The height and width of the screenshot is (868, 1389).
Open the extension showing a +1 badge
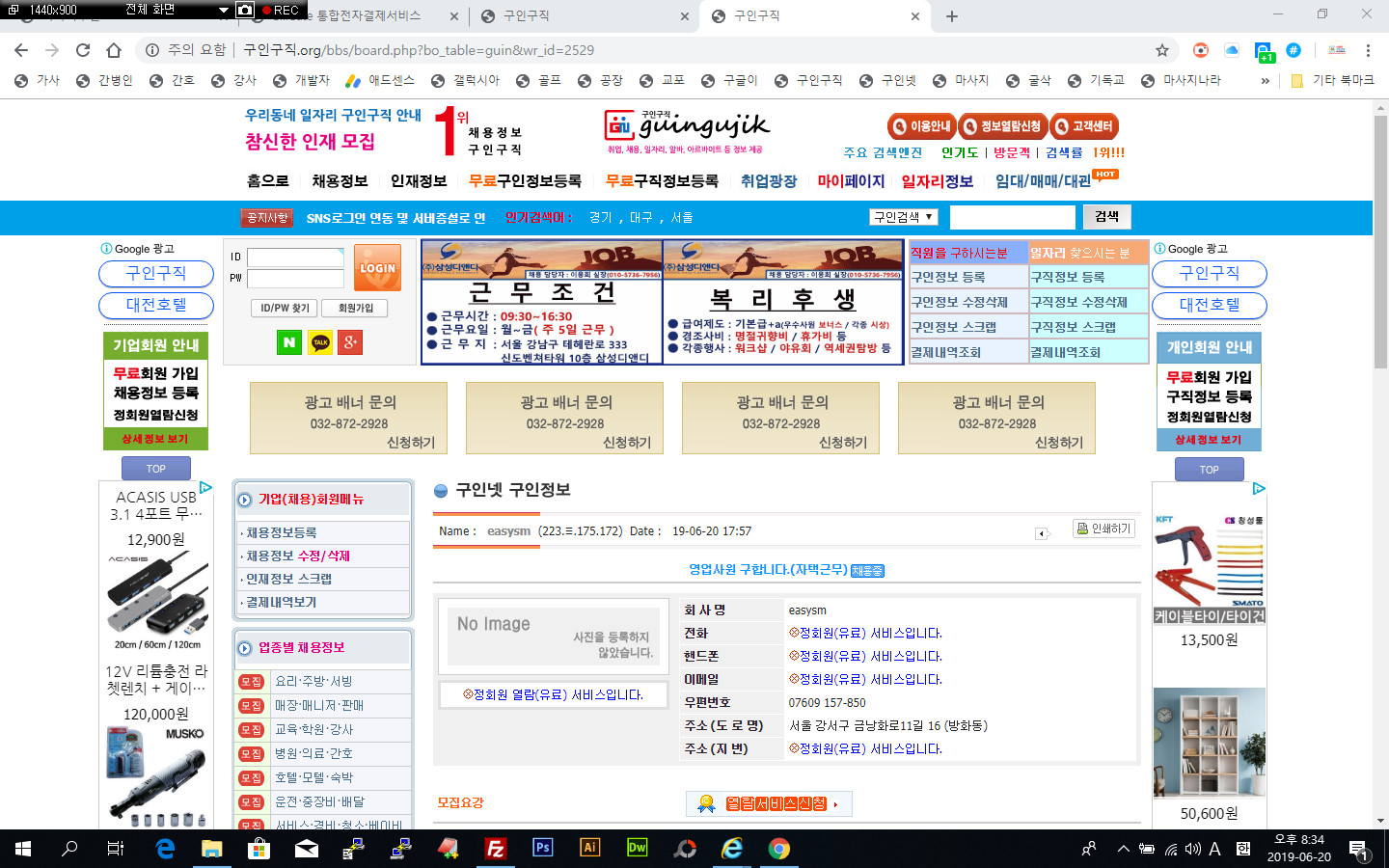point(1264,51)
